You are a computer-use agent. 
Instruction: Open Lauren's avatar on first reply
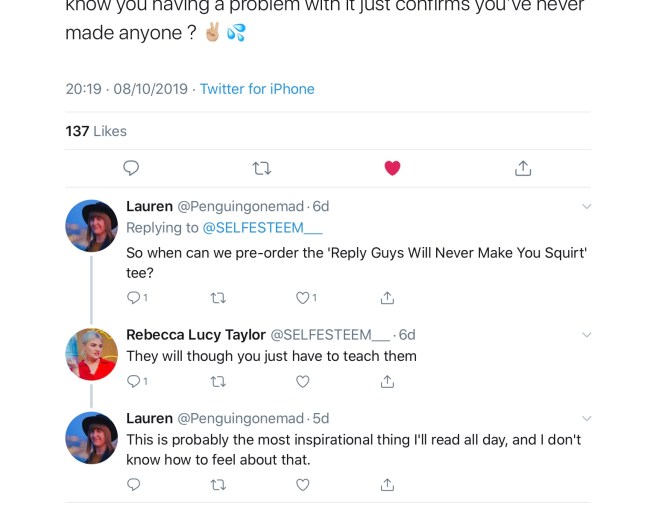pyautogui.click(x=91, y=225)
